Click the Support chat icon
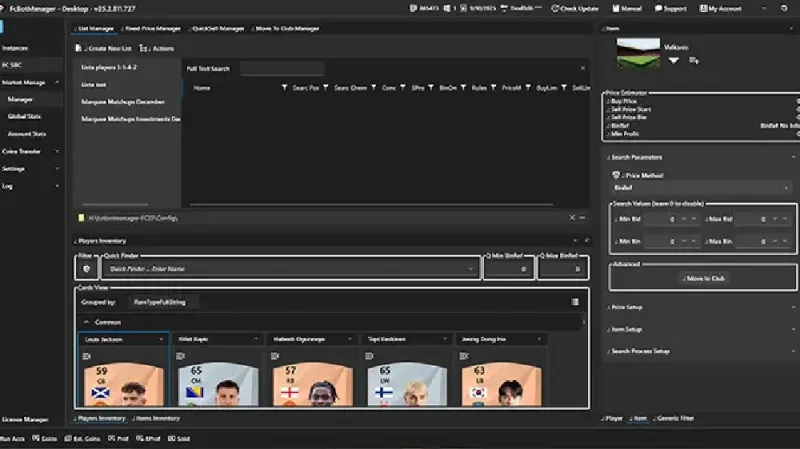Screen dimensions: 800x449 [x=656, y=8]
